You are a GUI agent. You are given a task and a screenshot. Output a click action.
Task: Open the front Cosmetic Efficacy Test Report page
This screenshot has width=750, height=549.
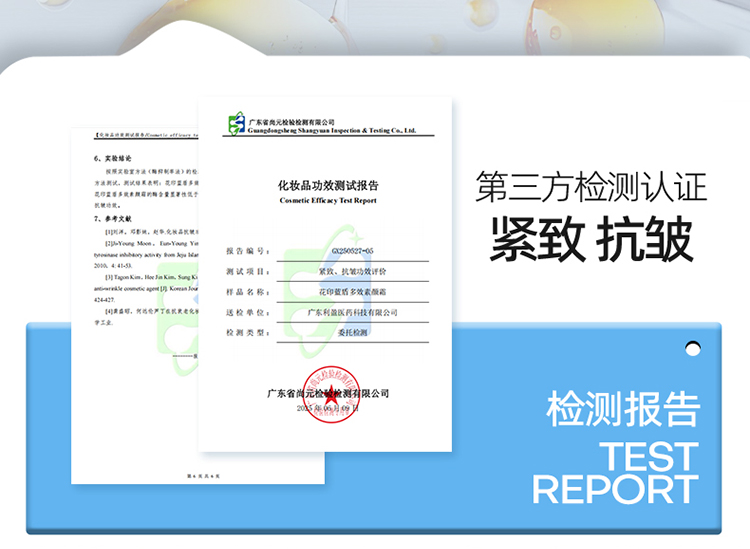(325, 274)
